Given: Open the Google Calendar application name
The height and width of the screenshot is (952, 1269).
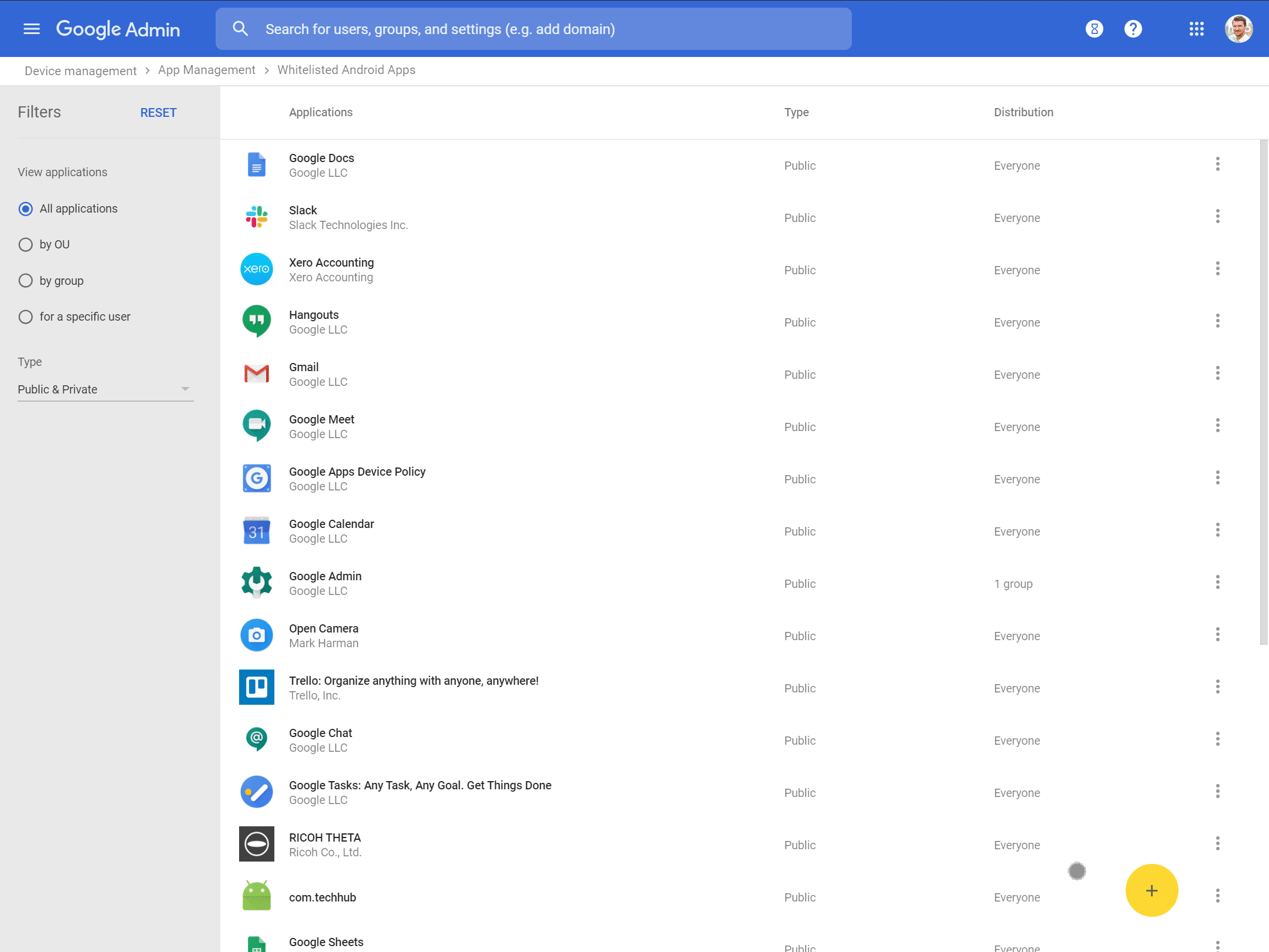Looking at the screenshot, I should coord(331,524).
